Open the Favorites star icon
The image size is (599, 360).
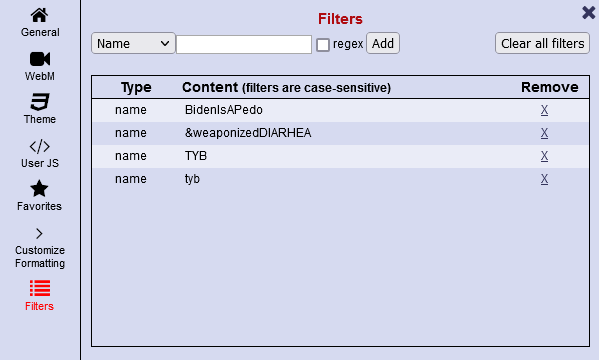click(39, 189)
